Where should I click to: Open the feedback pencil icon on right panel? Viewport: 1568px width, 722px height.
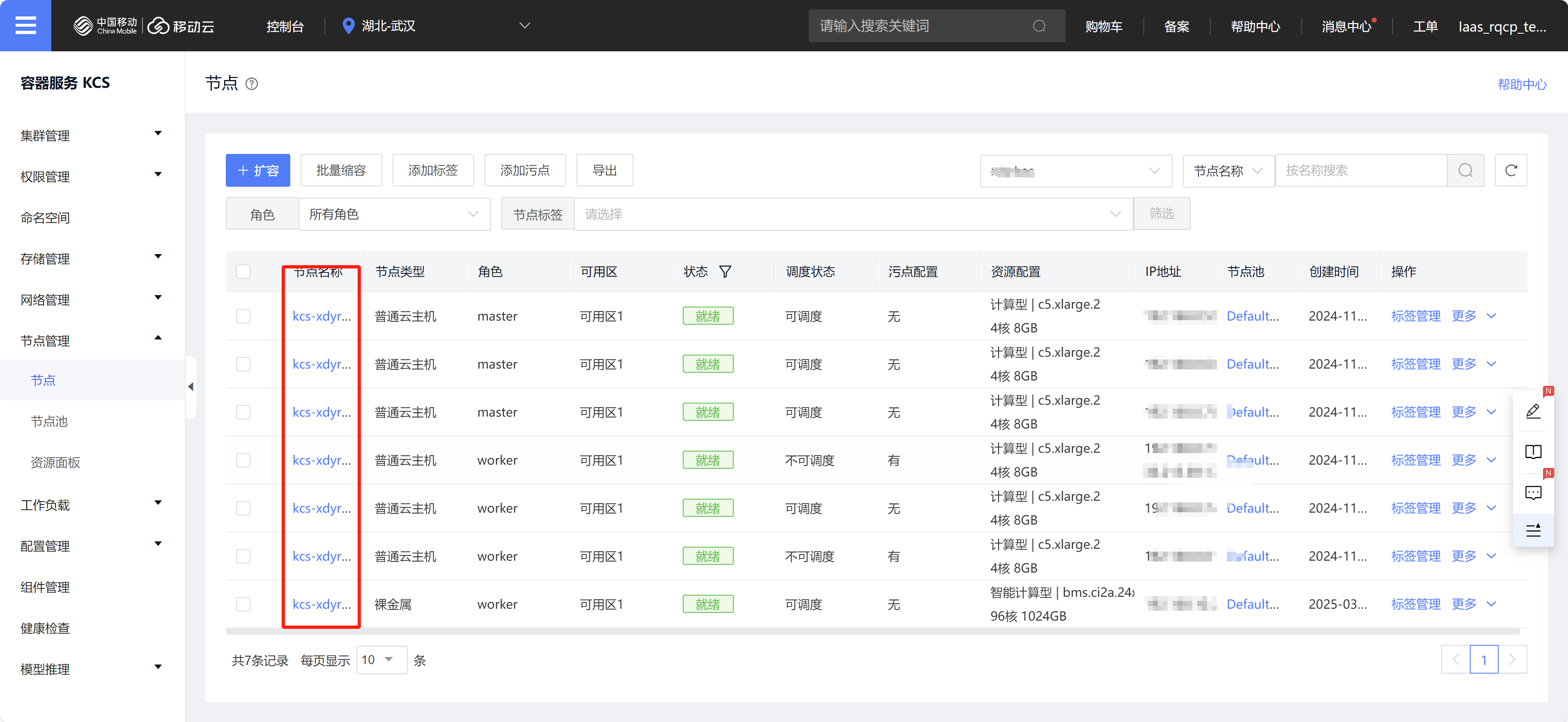tap(1533, 411)
